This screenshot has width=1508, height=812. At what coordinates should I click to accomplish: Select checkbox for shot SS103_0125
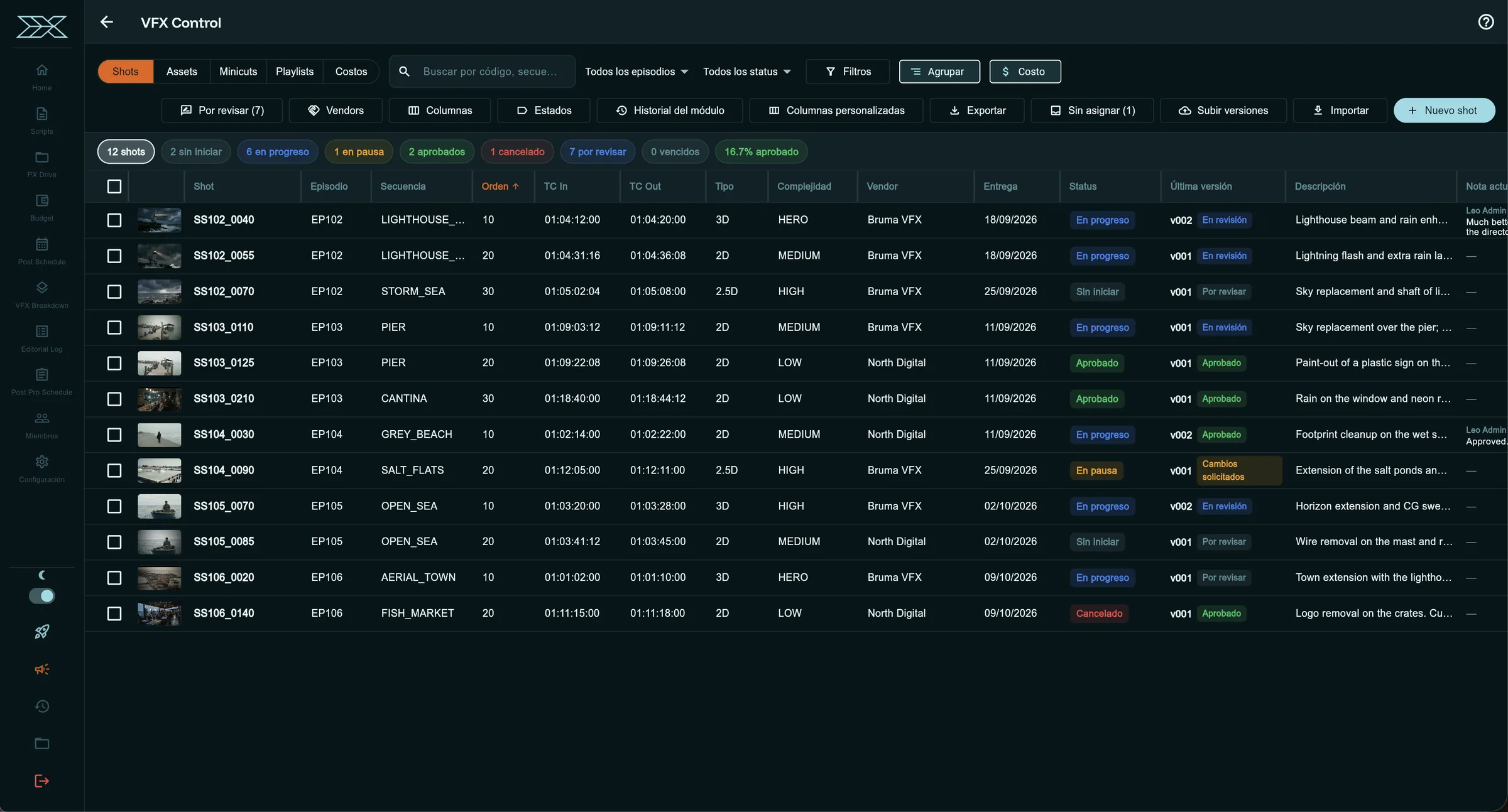point(114,363)
